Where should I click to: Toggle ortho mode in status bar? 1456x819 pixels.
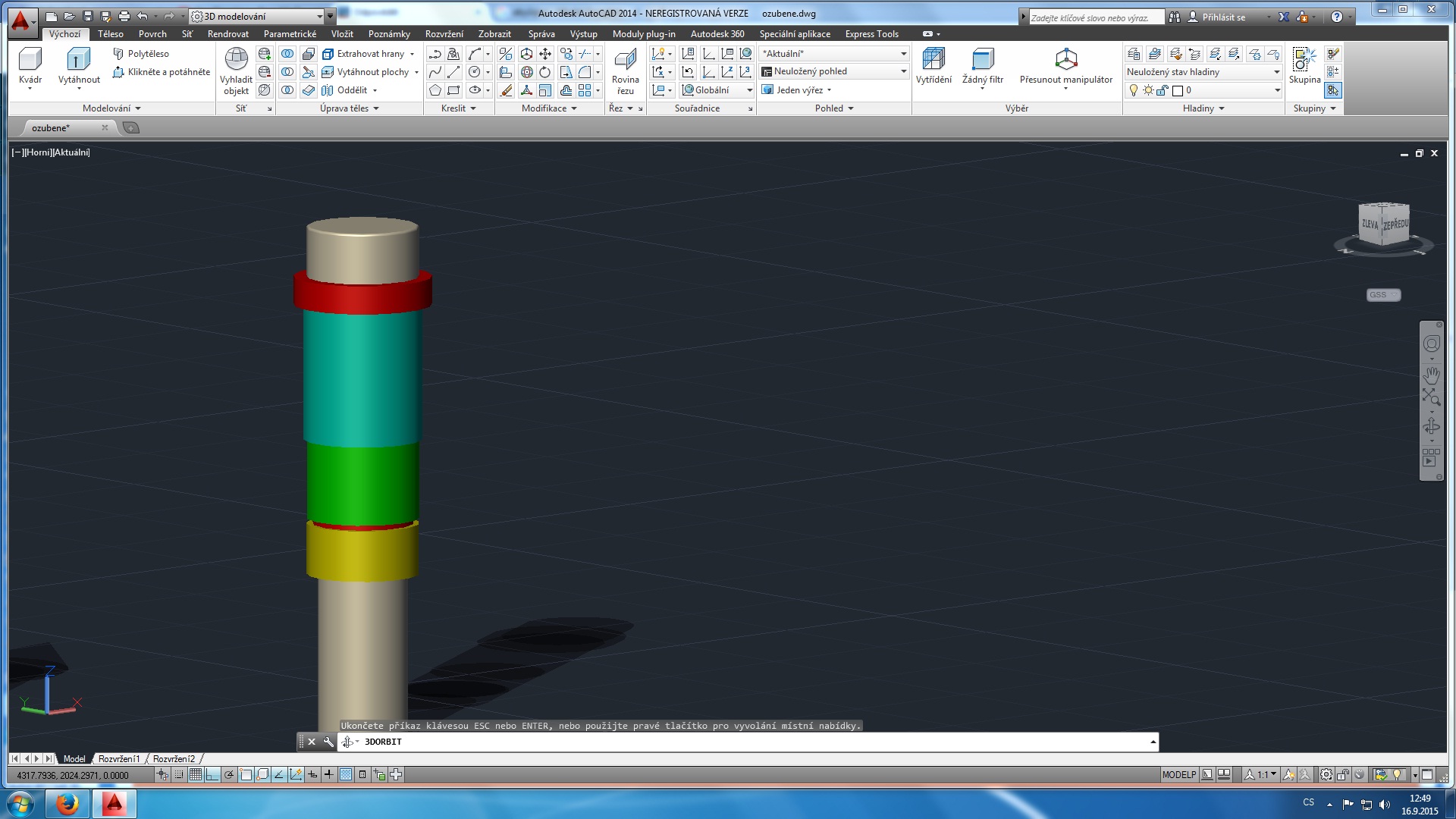[212, 774]
